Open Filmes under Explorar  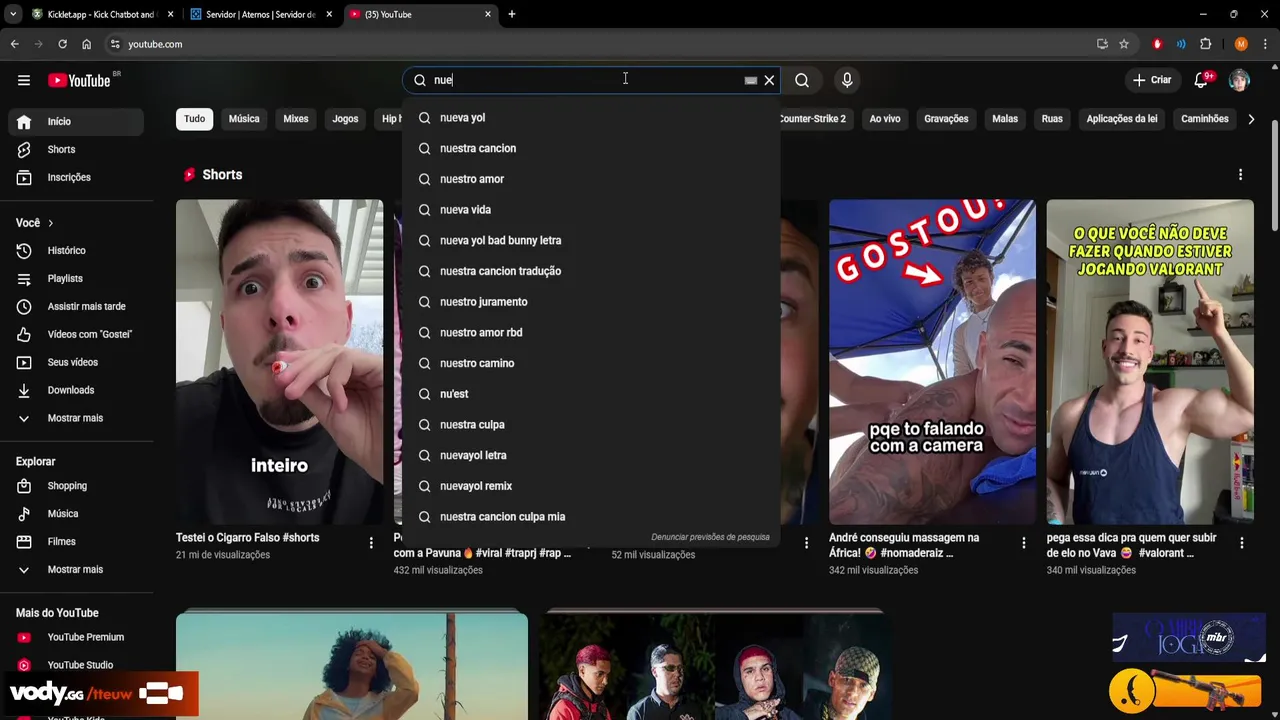(76, 542)
